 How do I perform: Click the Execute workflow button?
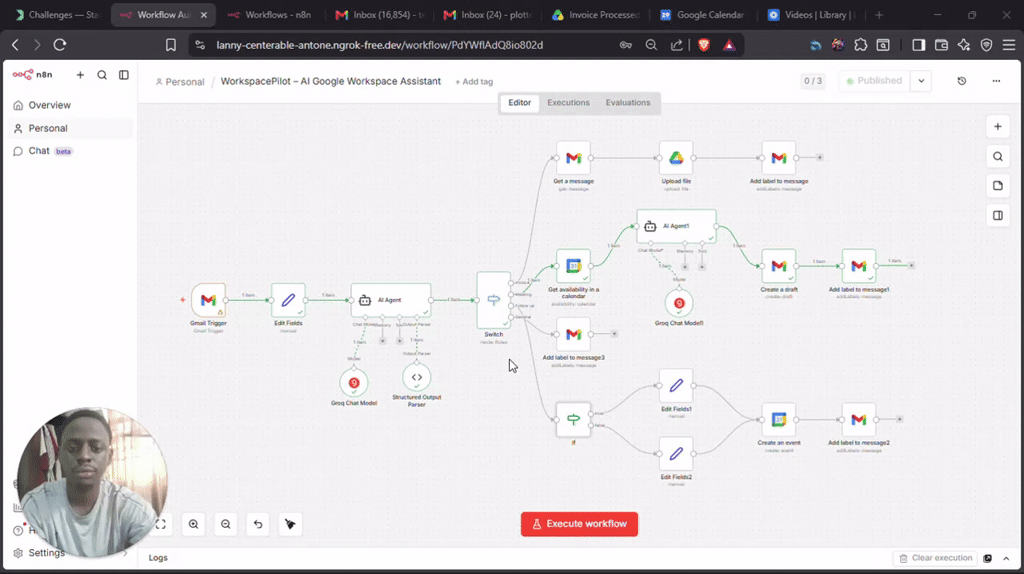pyautogui.click(x=579, y=524)
